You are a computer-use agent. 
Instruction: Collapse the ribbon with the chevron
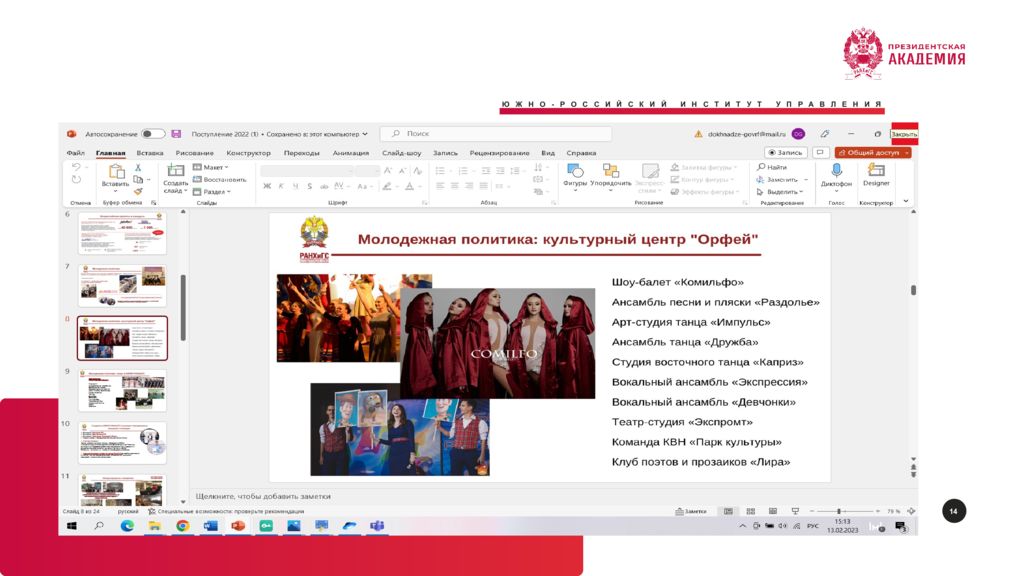click(906, 201)
